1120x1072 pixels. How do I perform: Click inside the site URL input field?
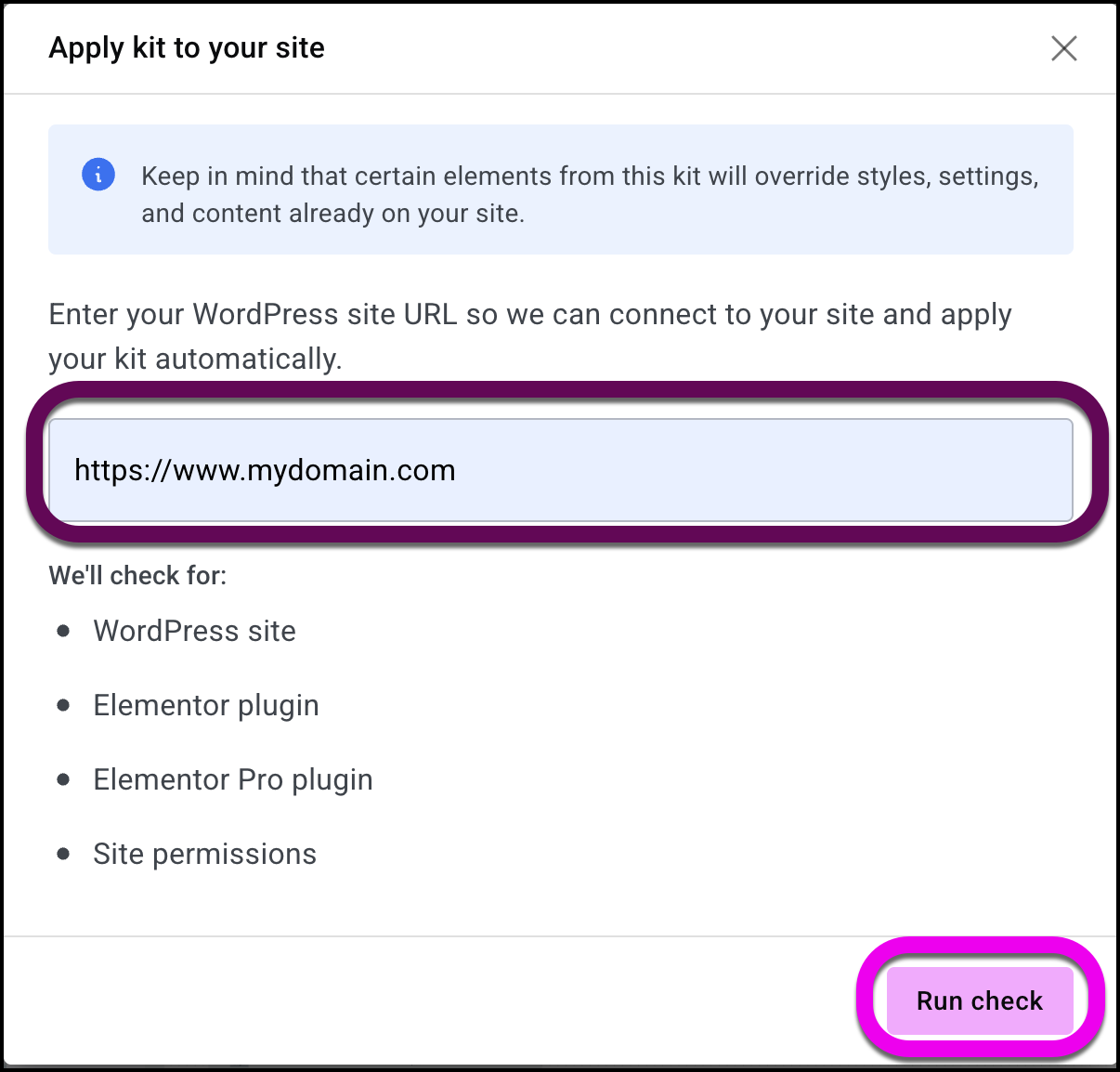561,469
